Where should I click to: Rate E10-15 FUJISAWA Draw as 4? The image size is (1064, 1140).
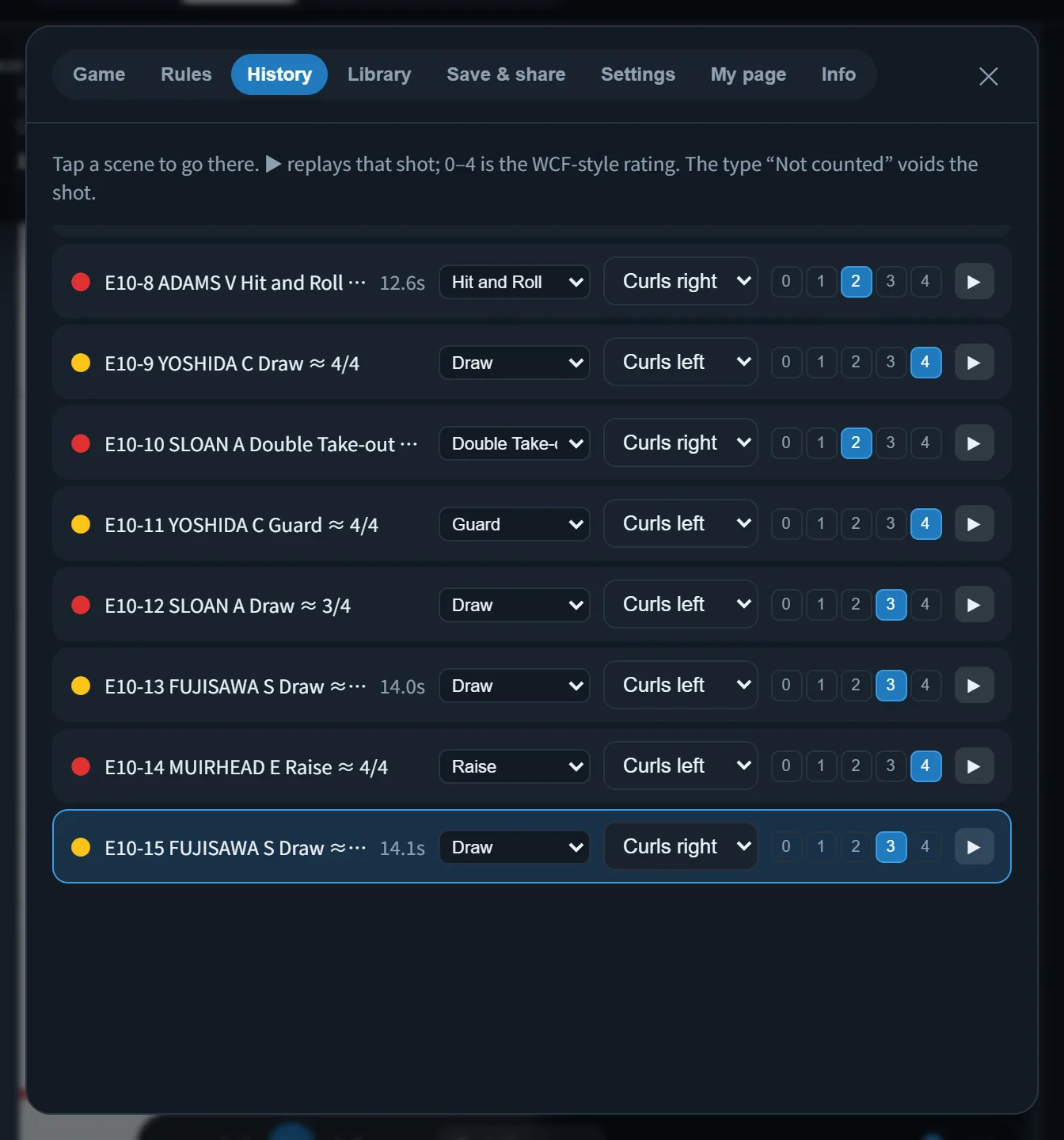pyautogui.click(x=925, y=846)
